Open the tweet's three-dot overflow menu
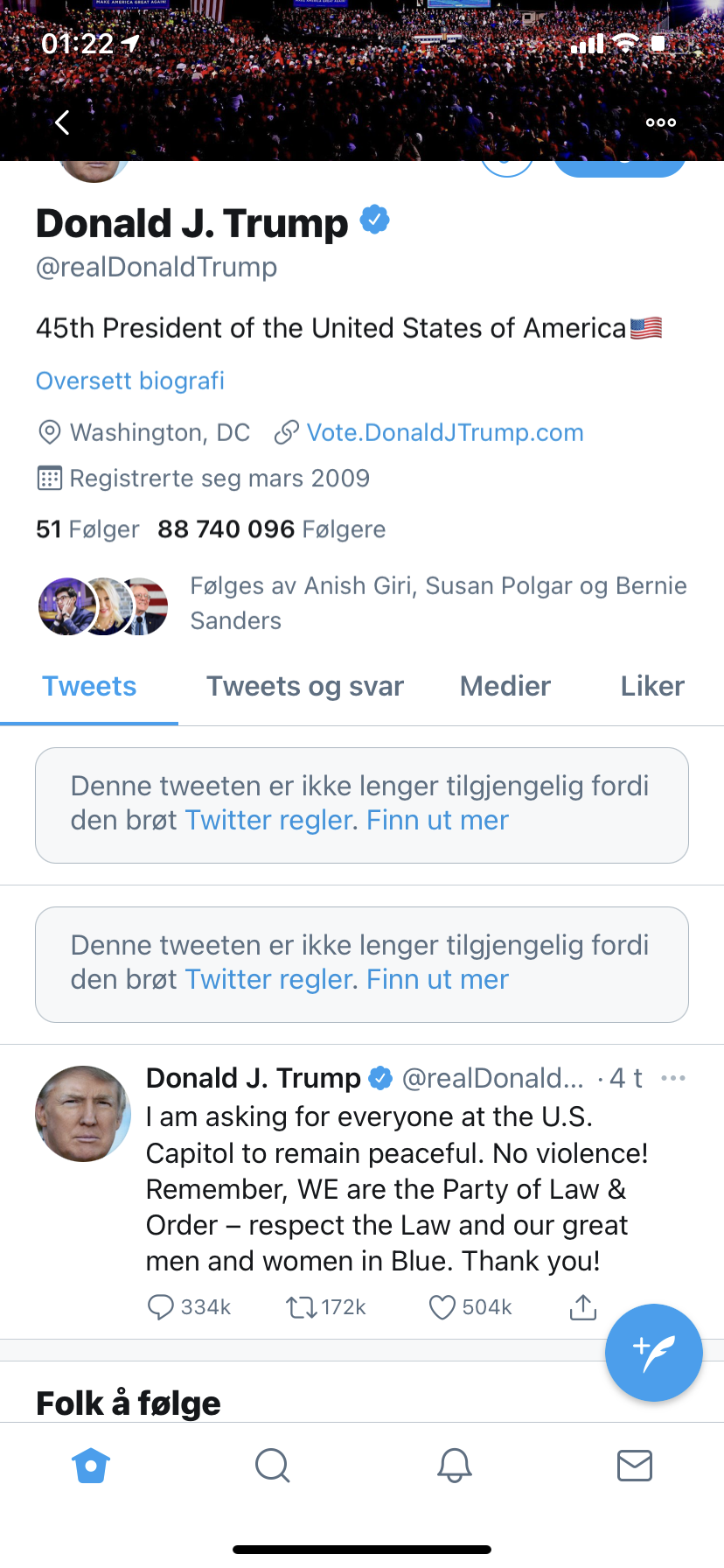724x1568 pixels. (x=673, y=1078)
